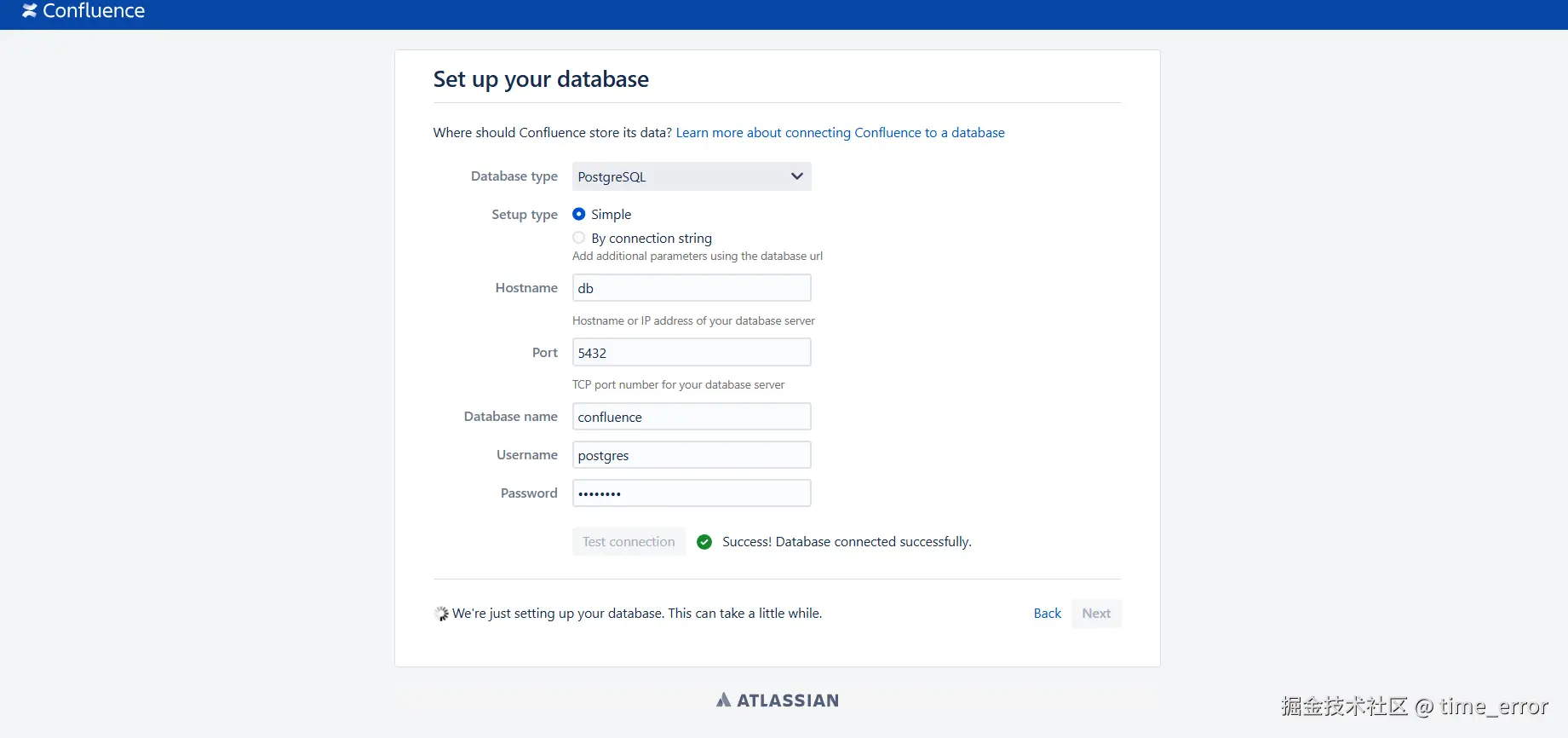Click the Port field label

[545, 353]
